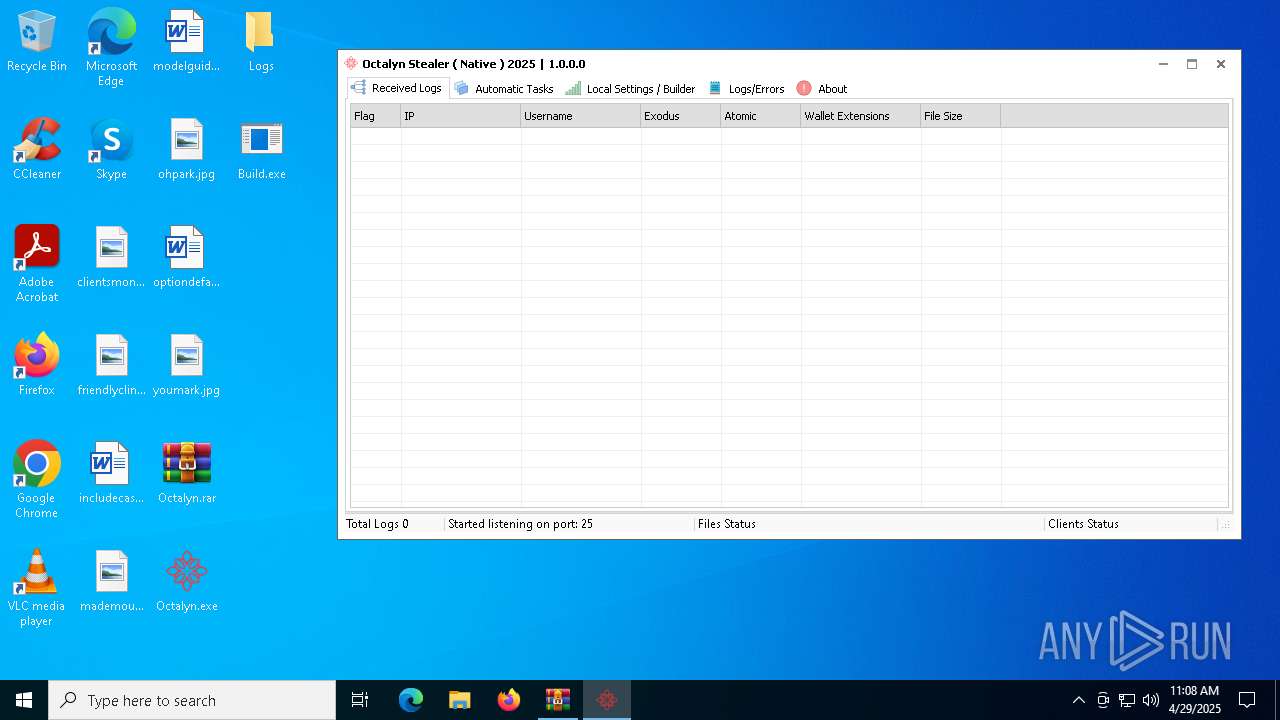Open the notification center icon
The image size is (1280, 720).
tap(1247, 700)
